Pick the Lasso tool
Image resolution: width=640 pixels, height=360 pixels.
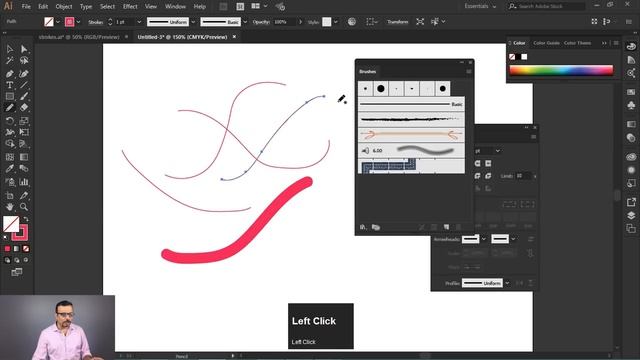pos(24,61)
